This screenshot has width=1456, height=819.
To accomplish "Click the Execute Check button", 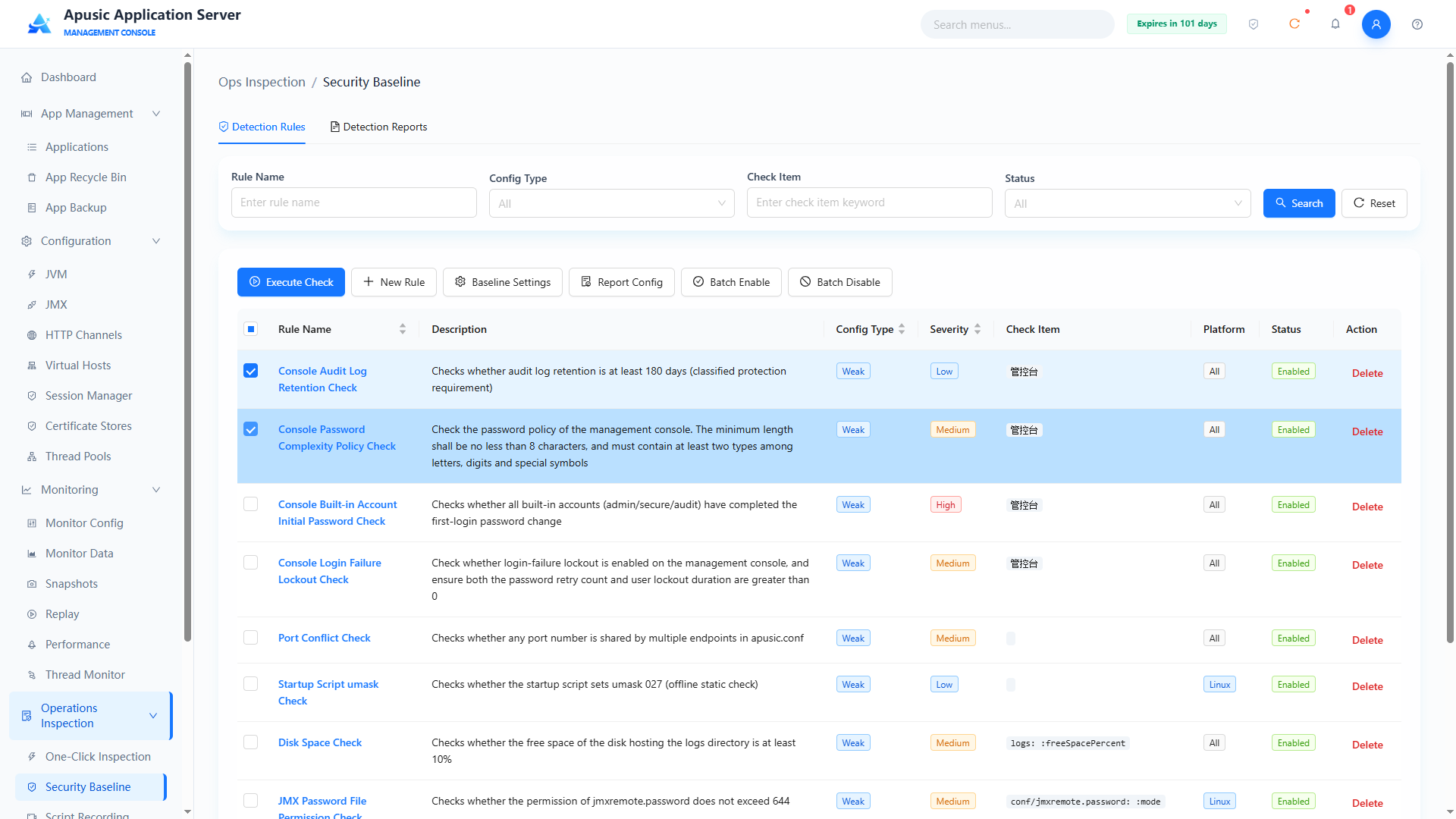I will 291,282.
